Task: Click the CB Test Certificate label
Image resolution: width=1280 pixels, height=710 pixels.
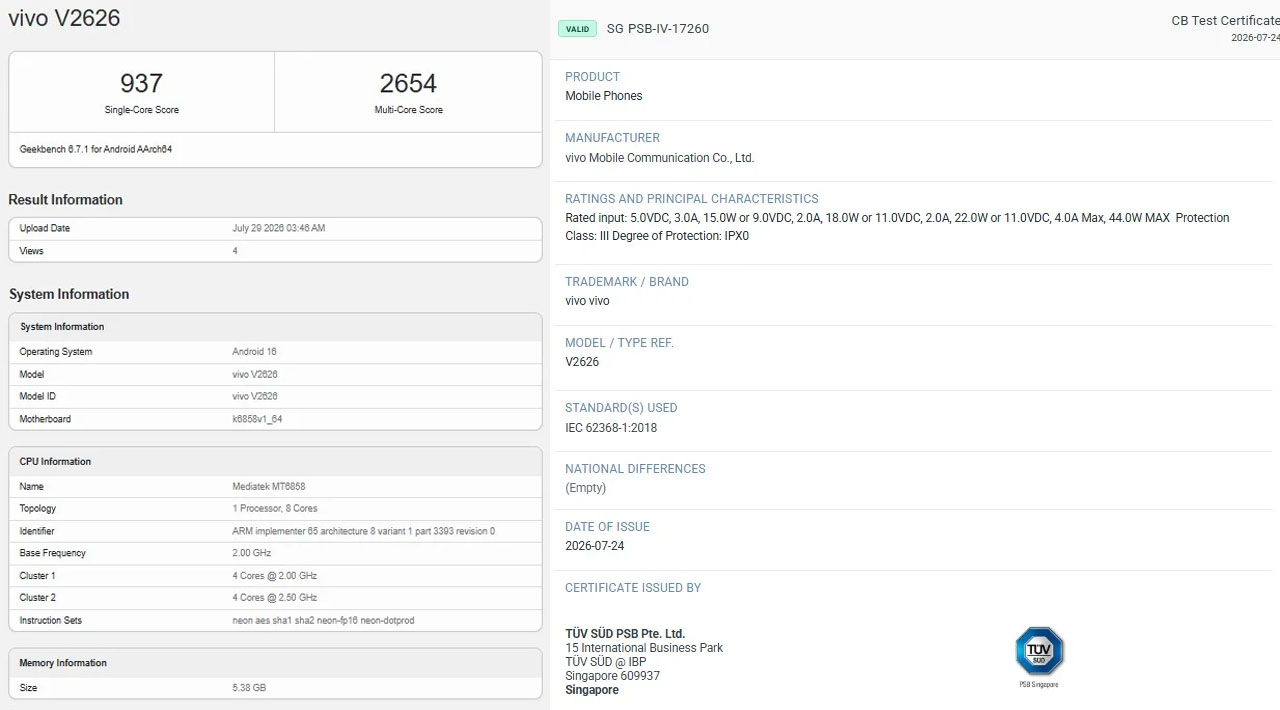Action: [1225, 21]
